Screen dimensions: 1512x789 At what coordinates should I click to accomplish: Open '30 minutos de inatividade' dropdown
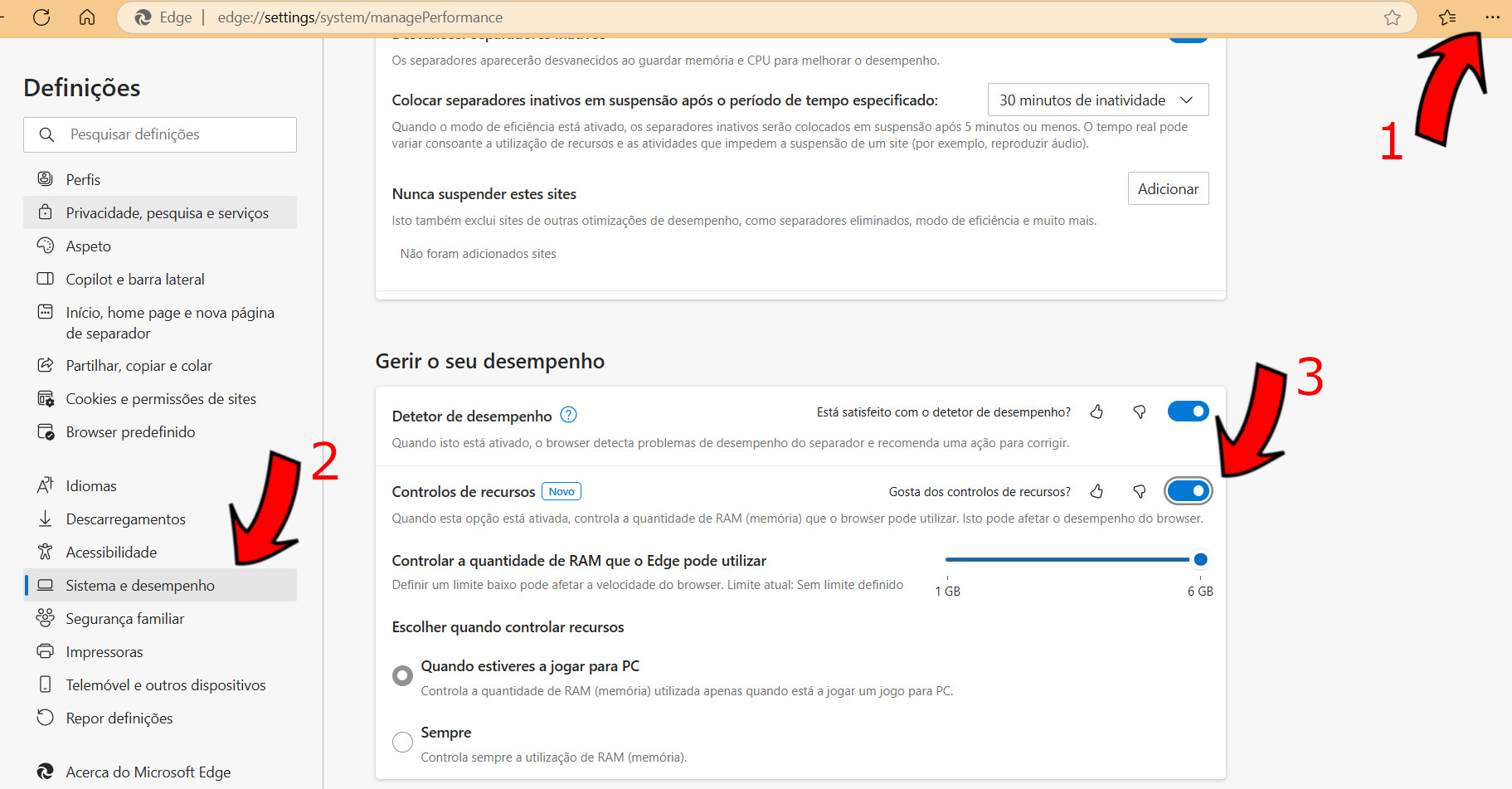coord(1098,100)
